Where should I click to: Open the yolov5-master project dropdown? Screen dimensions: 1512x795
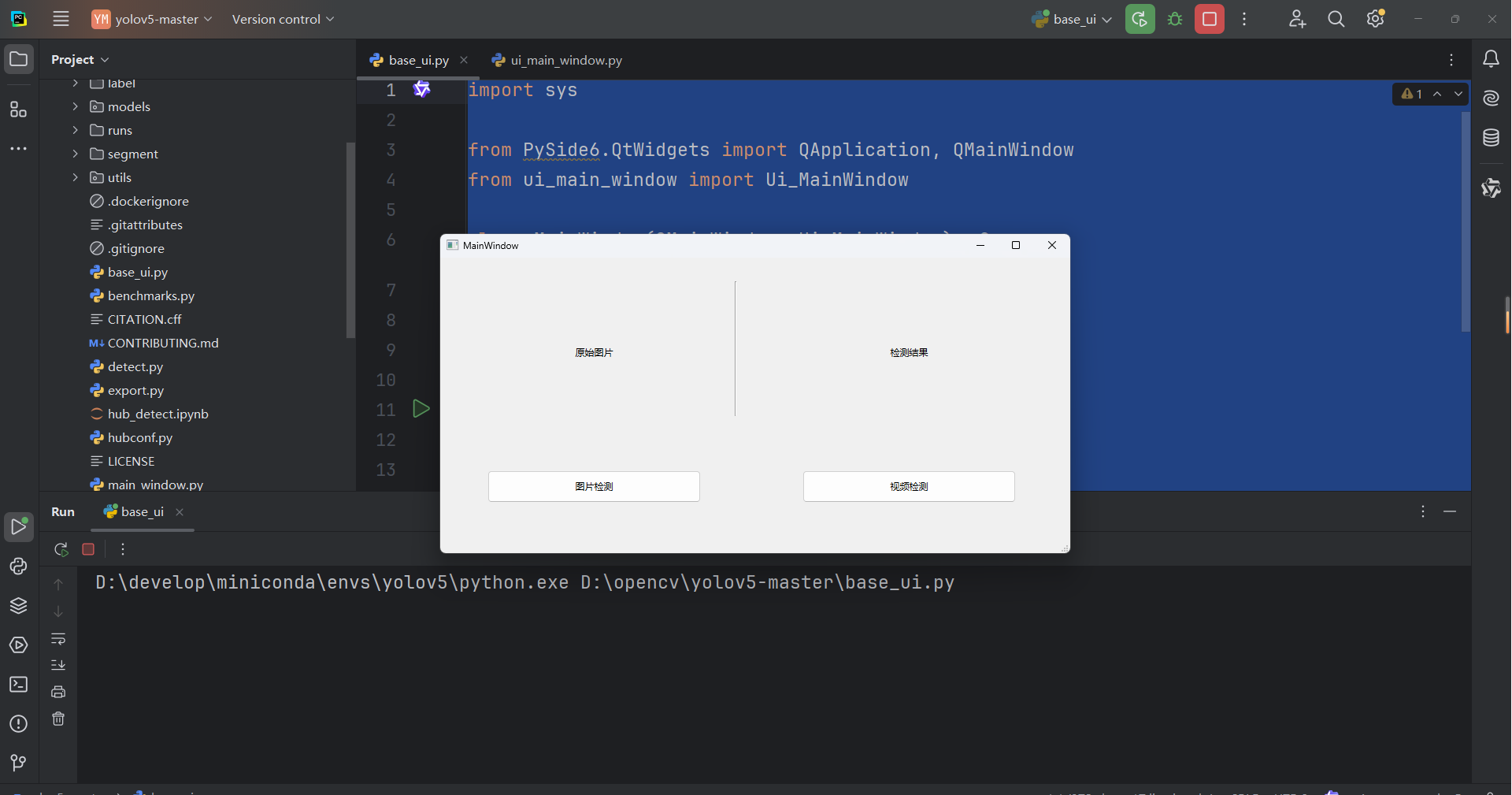[x=151, y=18]
